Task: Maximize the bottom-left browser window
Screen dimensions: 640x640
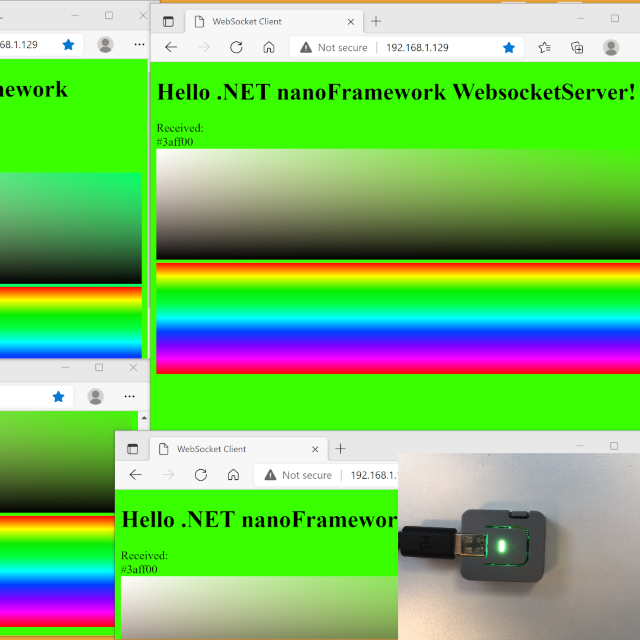Action: point(99,367)
